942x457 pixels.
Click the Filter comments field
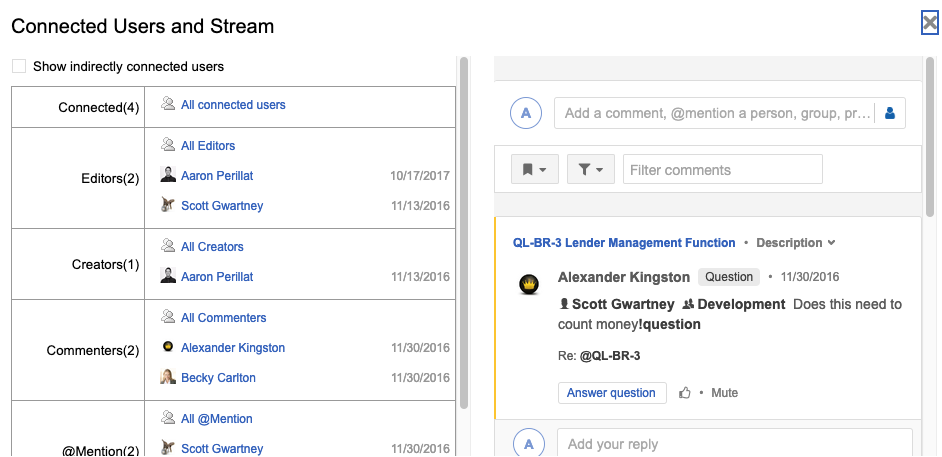(722, 170)
